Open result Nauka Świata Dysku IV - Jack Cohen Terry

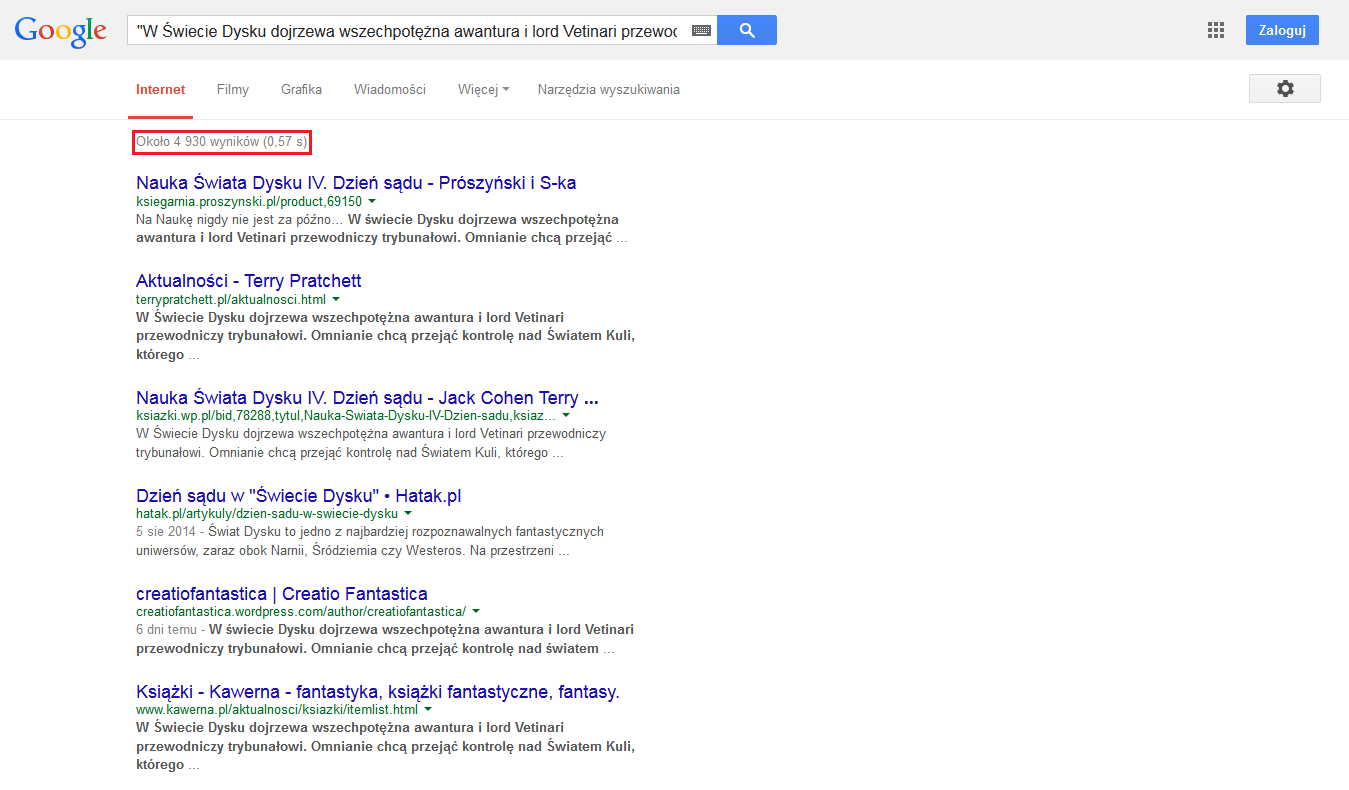coord(367,398)
